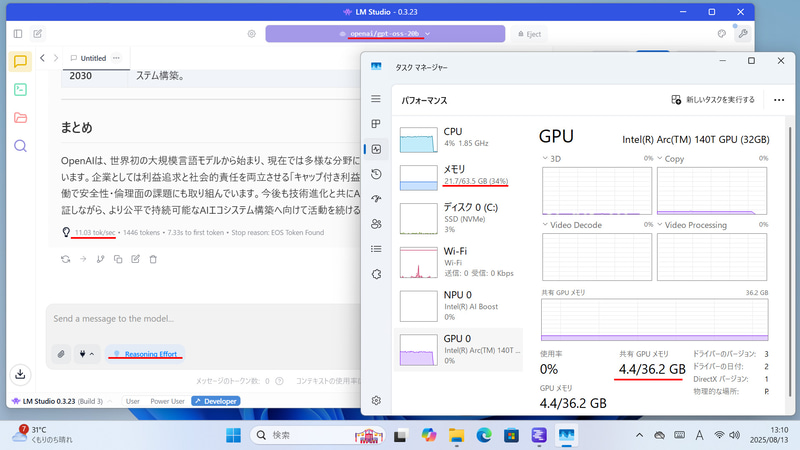Select メモリ in performance list
This screenshot has width=800, height=450.
(x=459, y=177)
